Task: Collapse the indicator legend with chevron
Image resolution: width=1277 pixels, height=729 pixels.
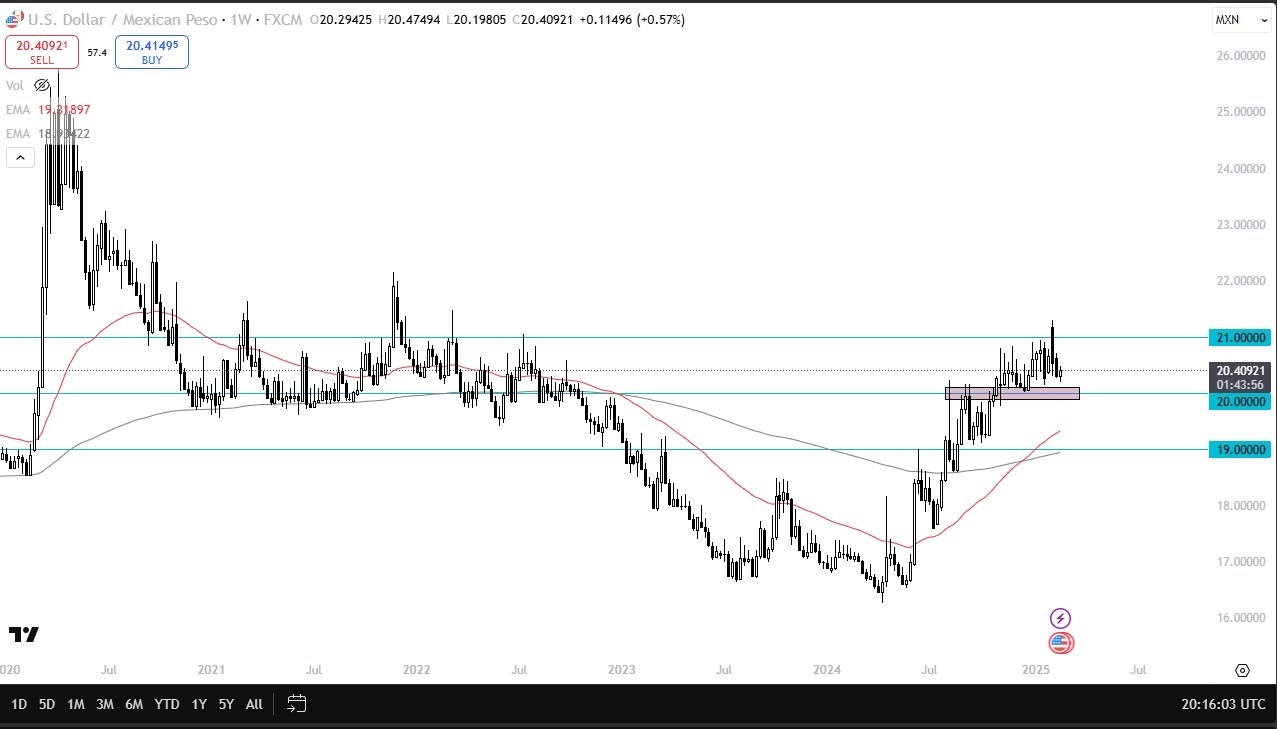Action: [20, 157]
